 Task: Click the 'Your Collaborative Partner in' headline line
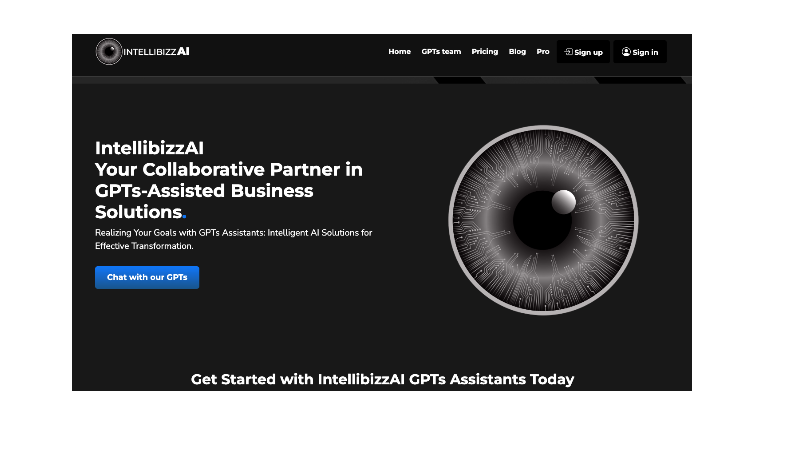pyautogui.click(x=229, y=169)
